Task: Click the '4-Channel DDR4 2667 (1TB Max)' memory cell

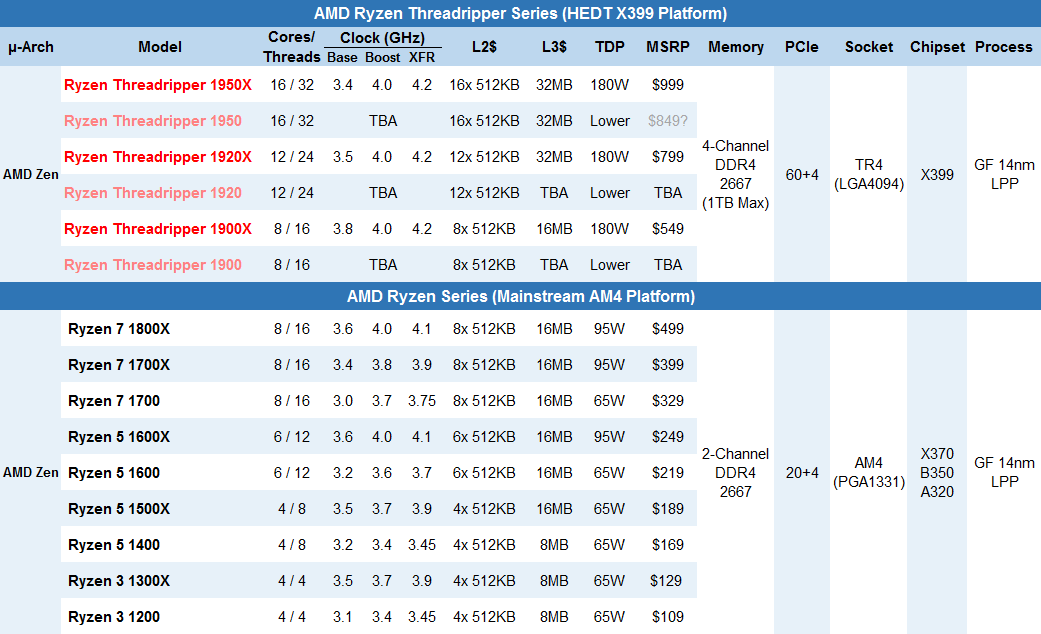Action: (x=736, y=175)
